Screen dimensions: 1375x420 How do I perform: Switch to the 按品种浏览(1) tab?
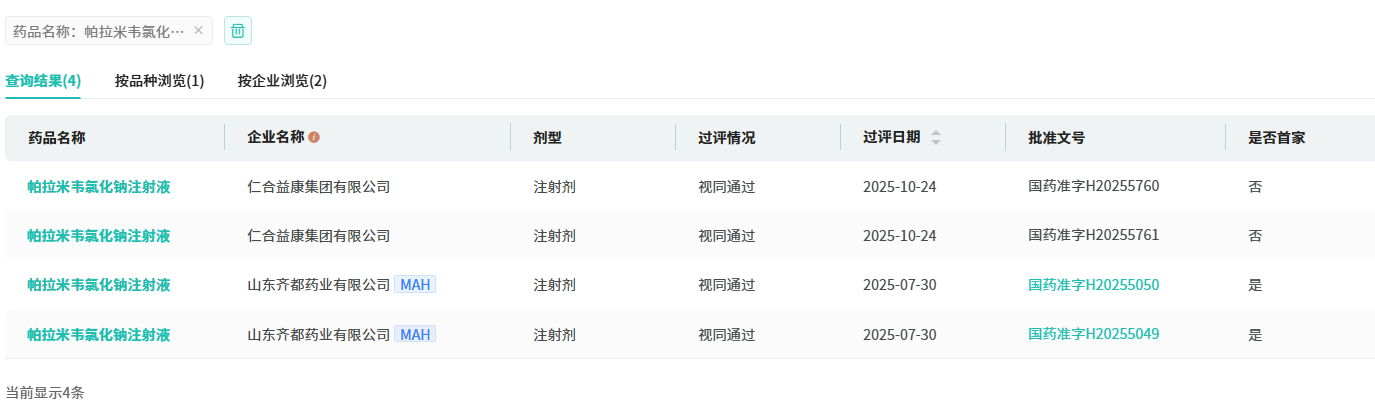tap(159, 81)
